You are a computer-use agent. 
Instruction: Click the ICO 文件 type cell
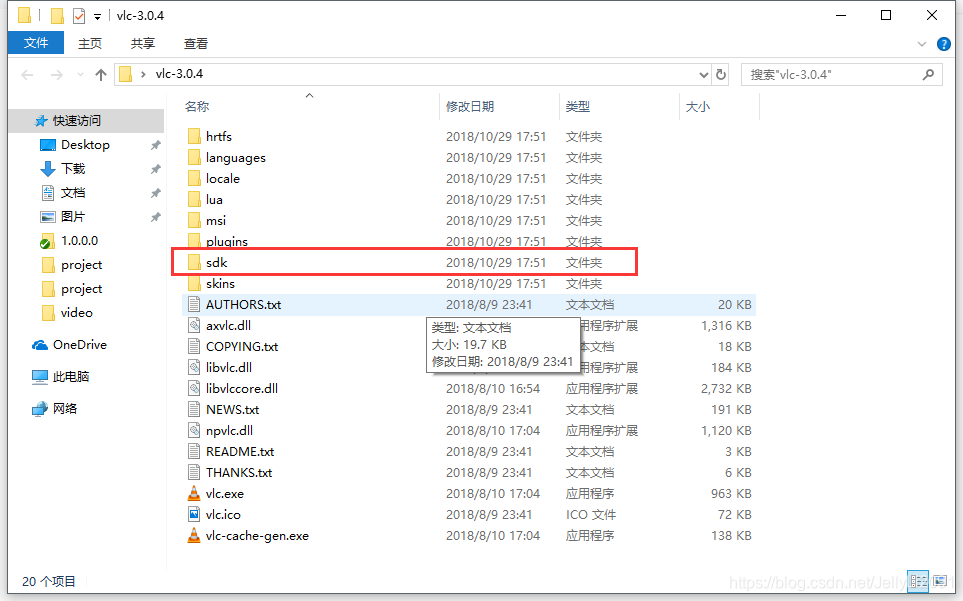tap(590, 514)
